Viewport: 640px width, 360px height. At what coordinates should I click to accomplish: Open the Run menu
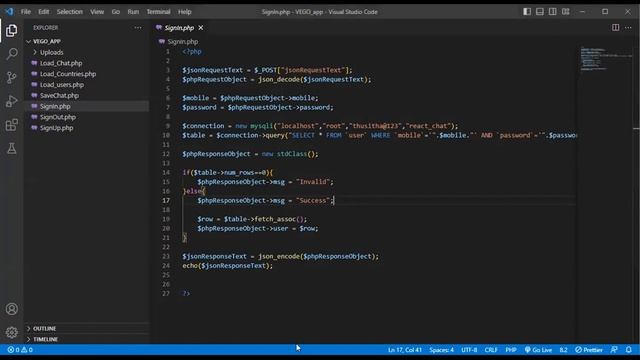coord(133,12)
